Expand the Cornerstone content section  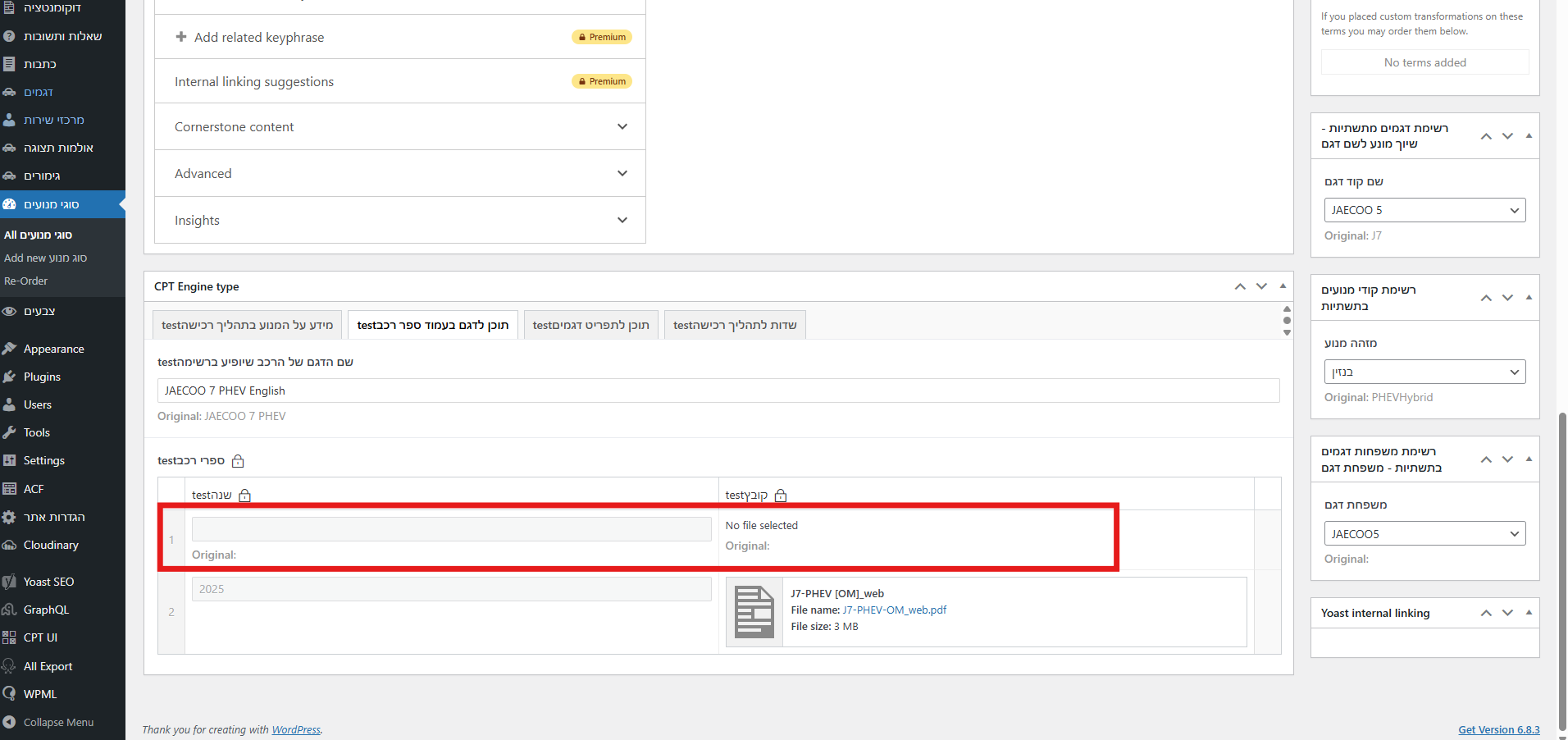pos(622,126)
